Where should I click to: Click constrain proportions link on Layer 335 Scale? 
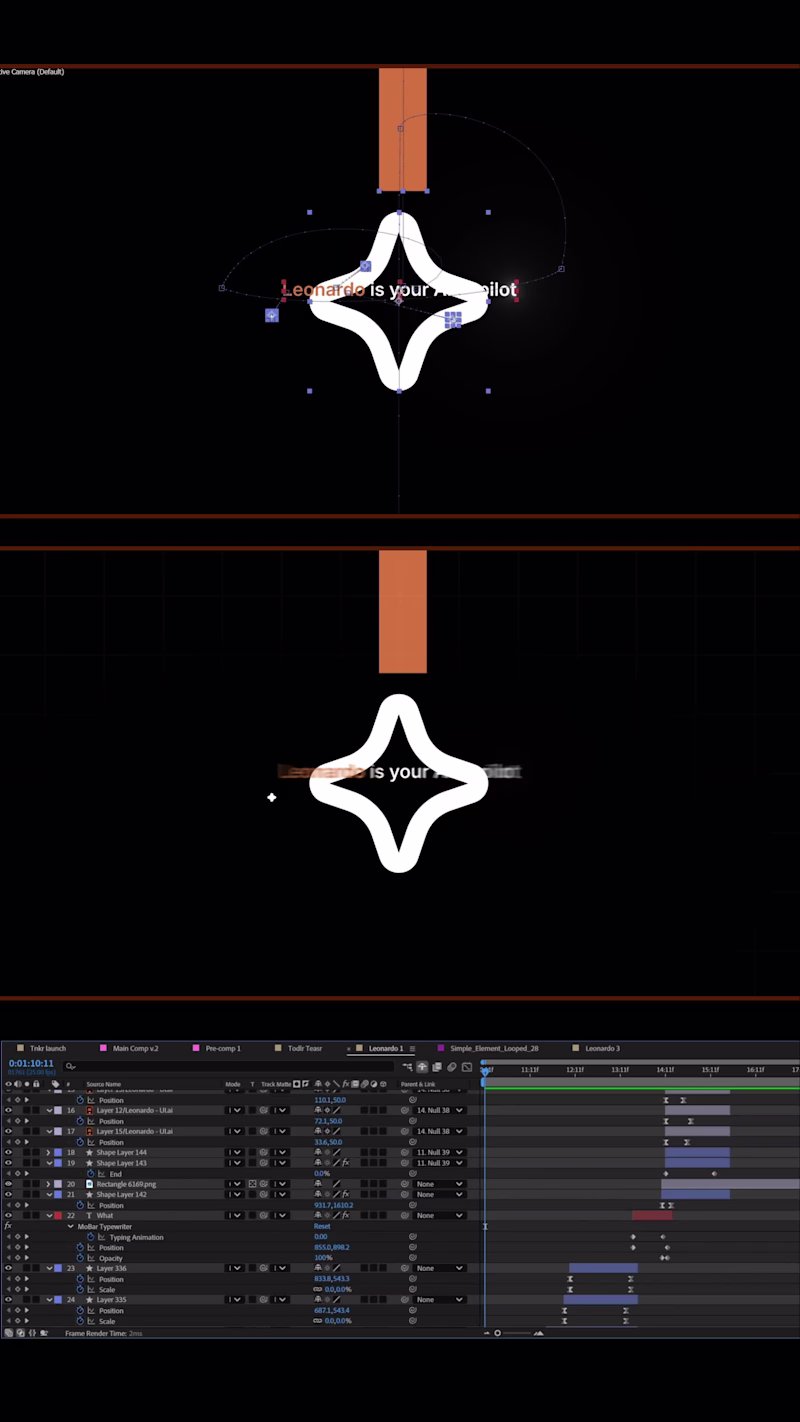point(317,1321)
